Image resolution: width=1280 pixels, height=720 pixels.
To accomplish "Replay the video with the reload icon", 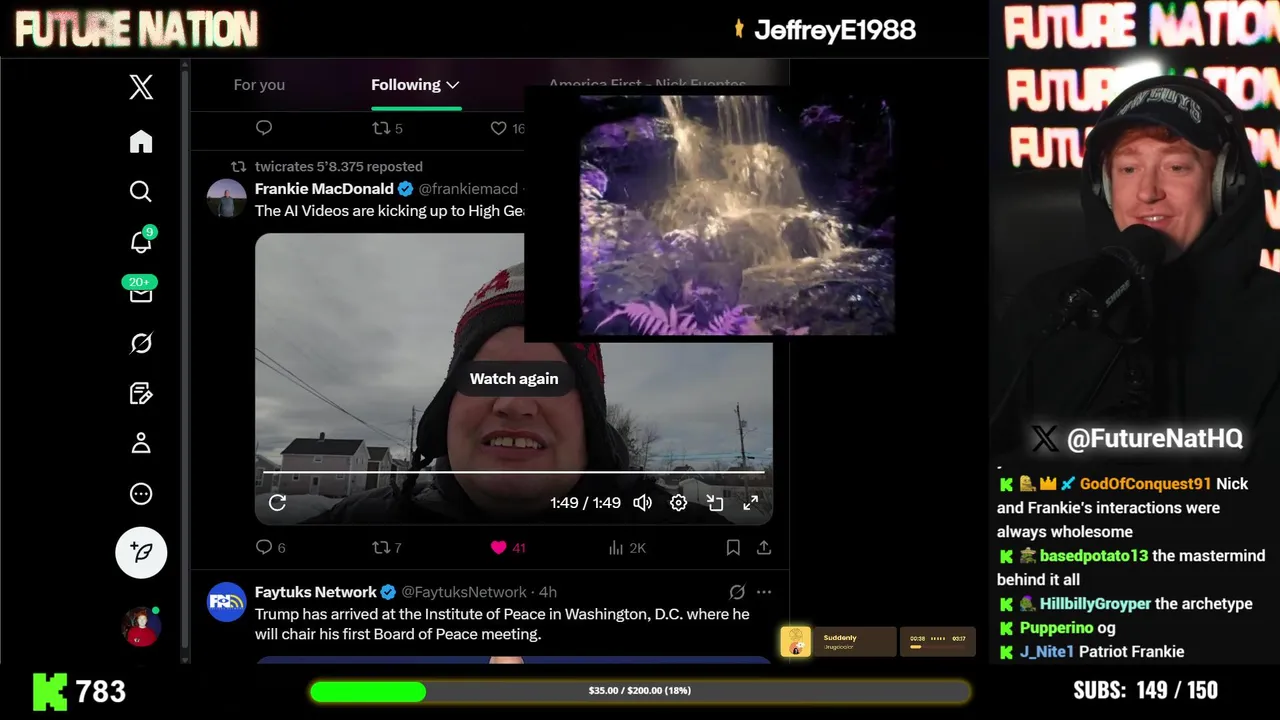I will pyautogui.click(x=278, y=503).
